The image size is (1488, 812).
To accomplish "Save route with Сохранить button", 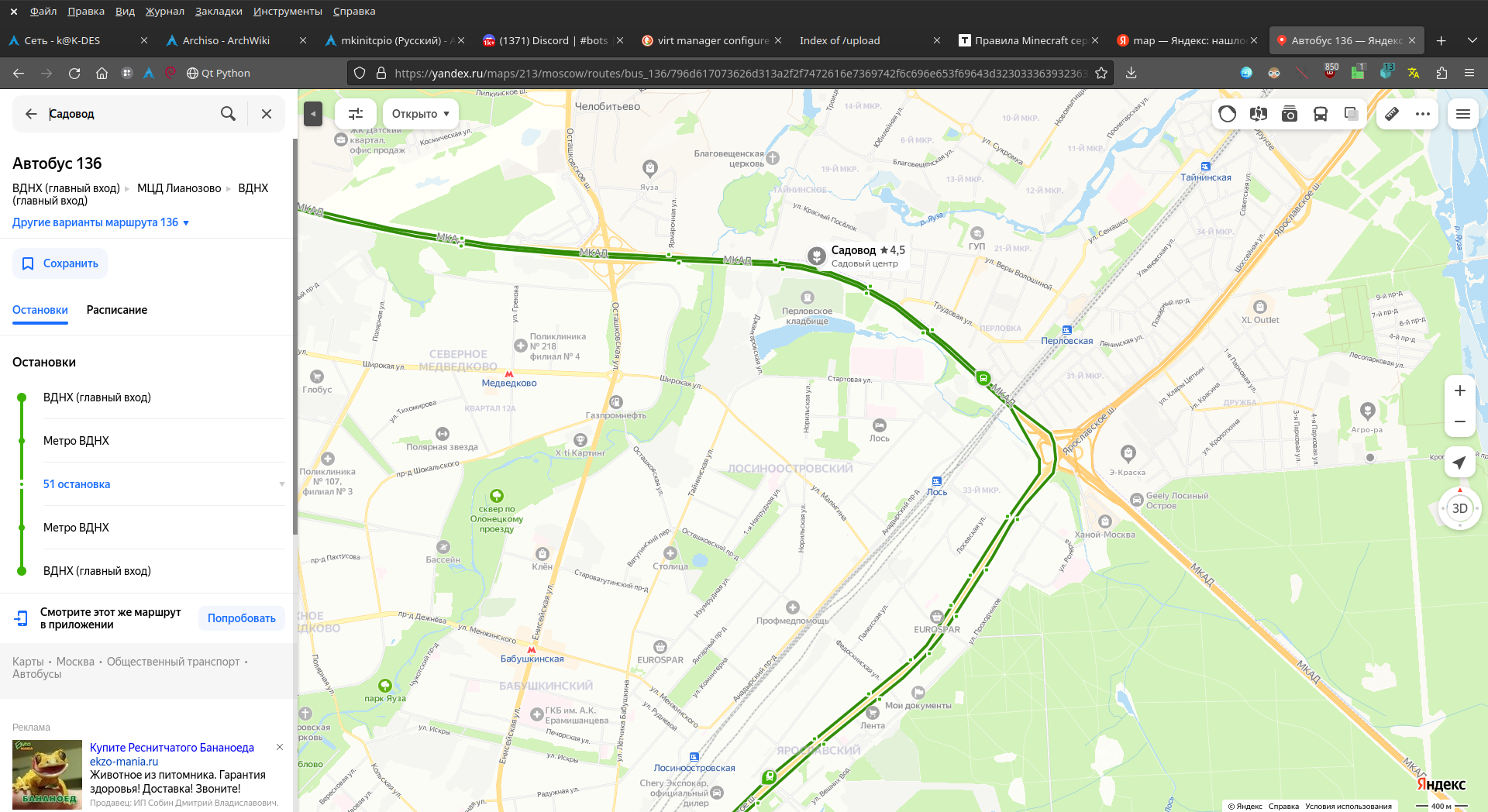I will 60,263.
